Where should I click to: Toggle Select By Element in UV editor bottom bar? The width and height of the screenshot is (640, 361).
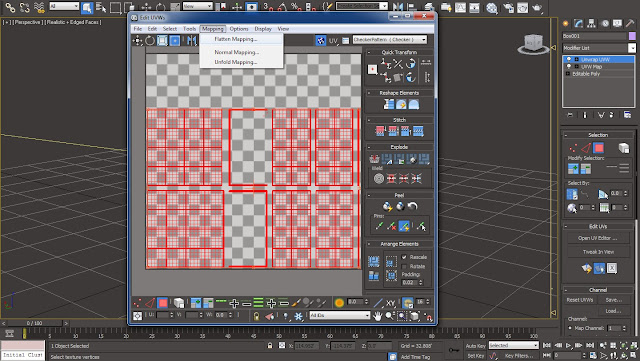[179, 303]
